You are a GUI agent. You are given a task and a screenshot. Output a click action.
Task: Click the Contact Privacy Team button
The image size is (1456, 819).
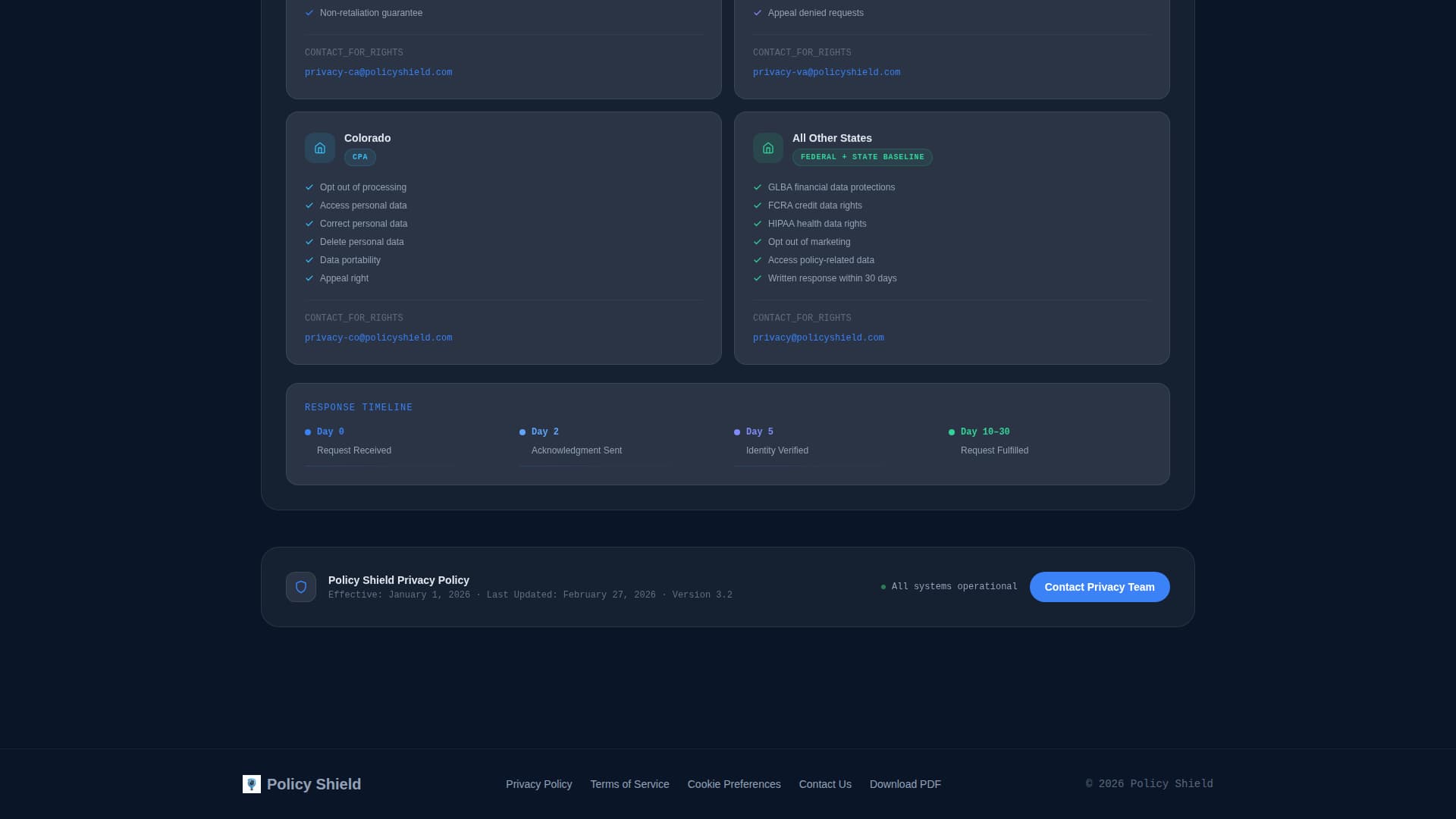tap(1099, 587)
